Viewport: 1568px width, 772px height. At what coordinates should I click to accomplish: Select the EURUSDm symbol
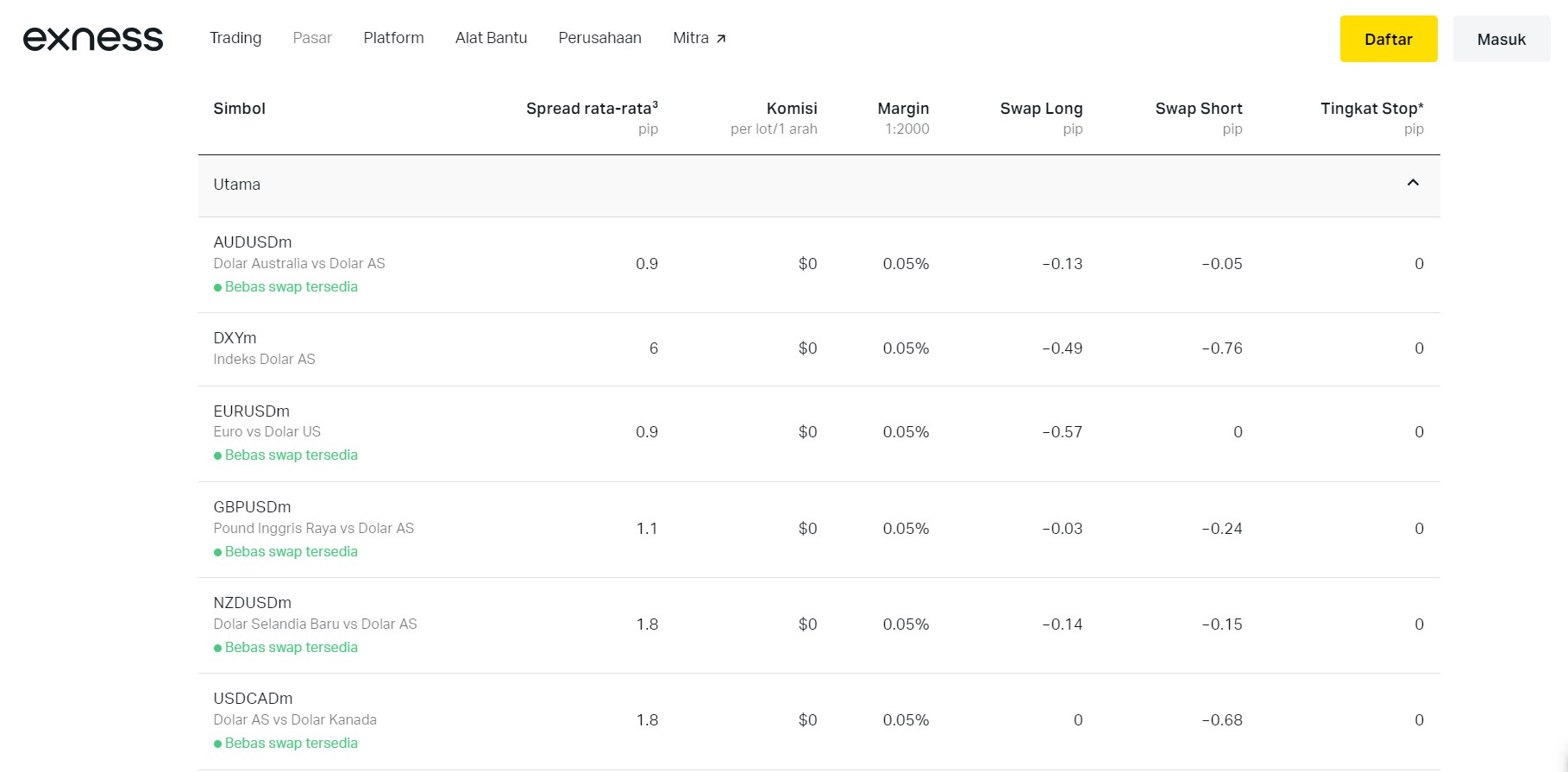pos(251,411)
